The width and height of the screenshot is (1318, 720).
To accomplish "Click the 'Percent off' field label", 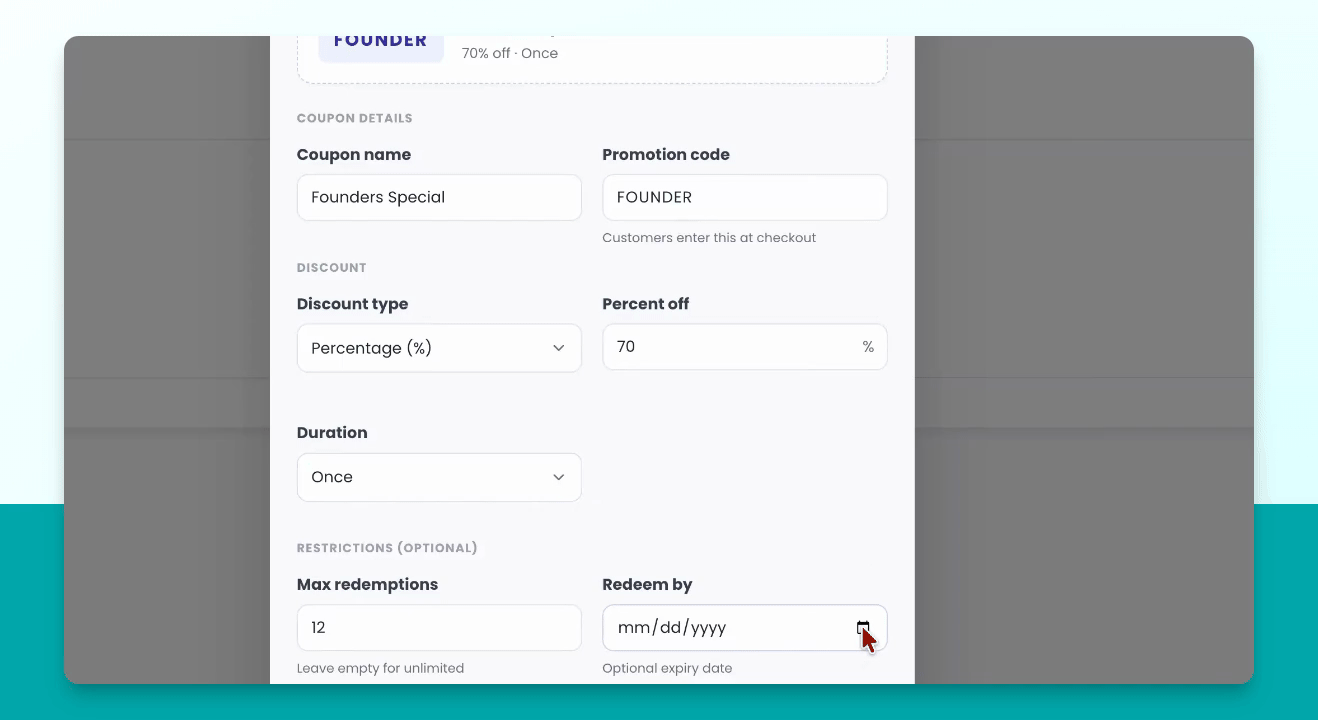I will (x=646, y=304).
